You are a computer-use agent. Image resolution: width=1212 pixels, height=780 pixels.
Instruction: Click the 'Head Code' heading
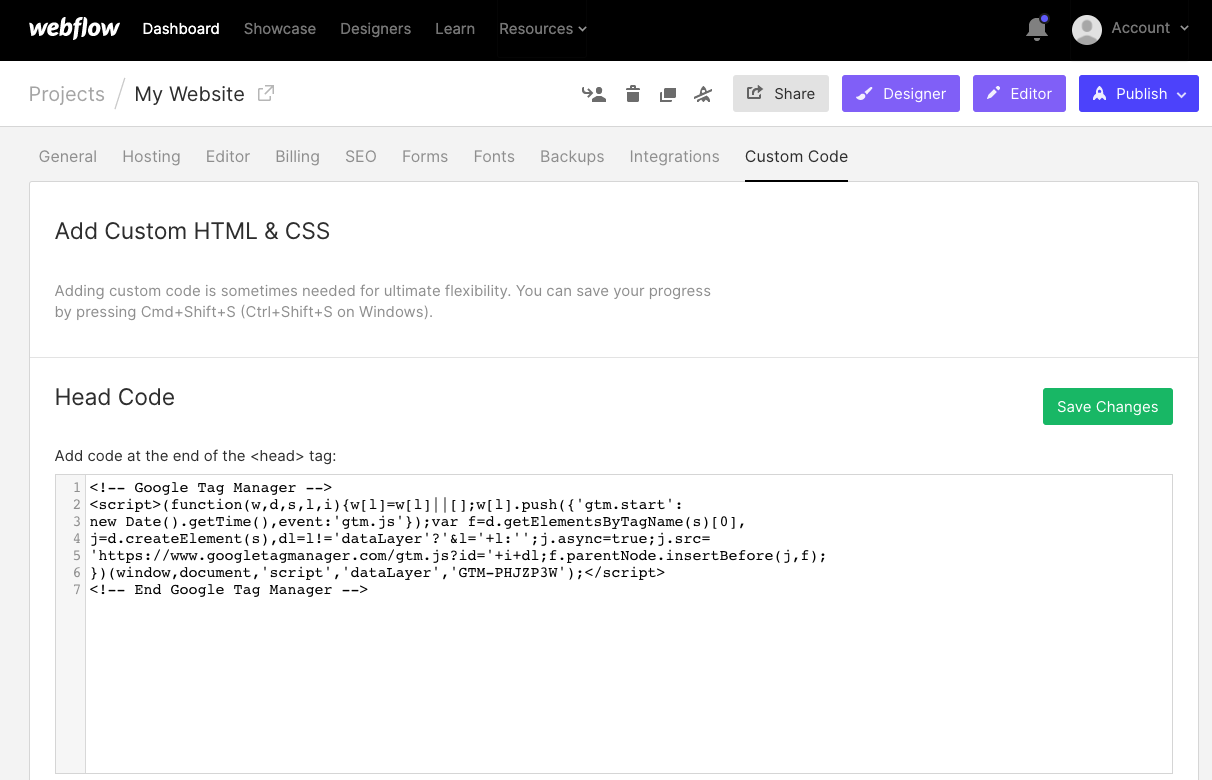(x=115, y=397)
